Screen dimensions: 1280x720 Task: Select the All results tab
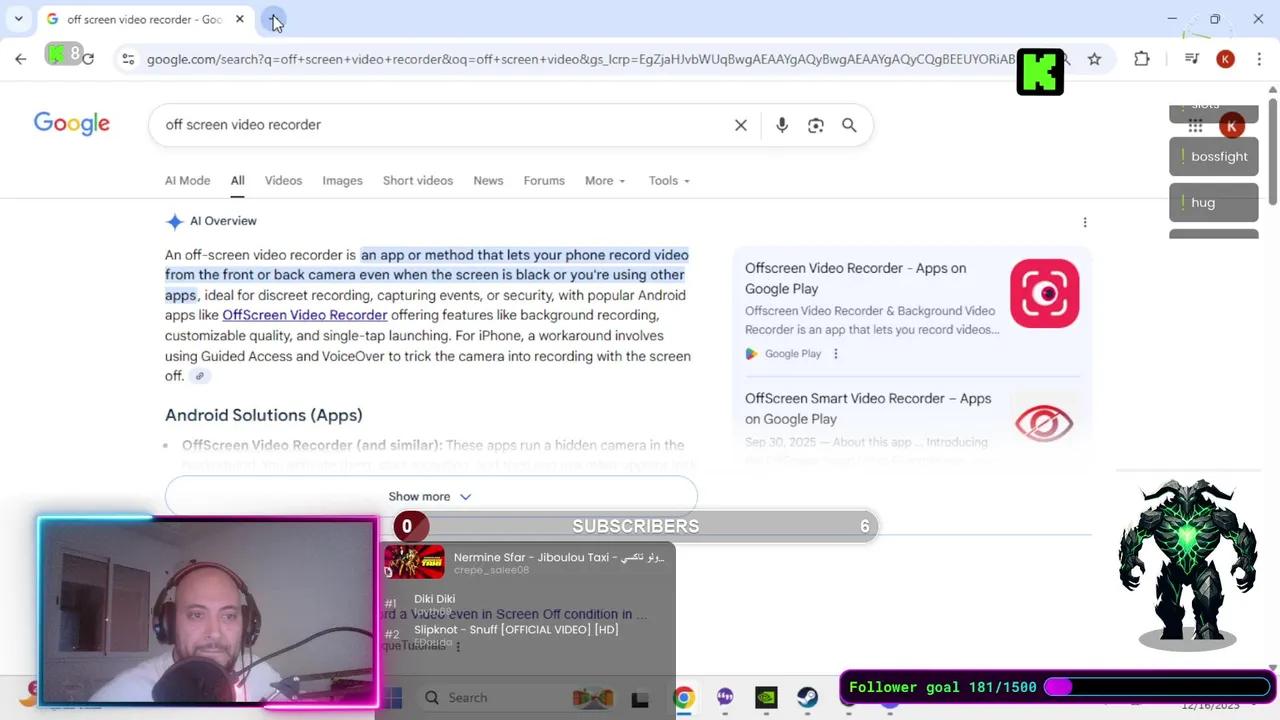pyautogui.click(x=237, y=181)
